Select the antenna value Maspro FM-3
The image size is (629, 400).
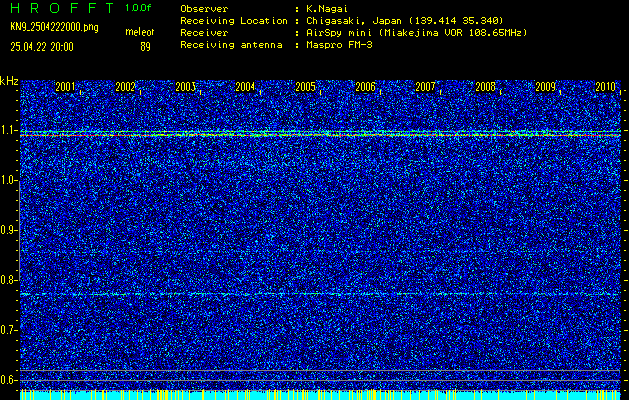point(339,45)
